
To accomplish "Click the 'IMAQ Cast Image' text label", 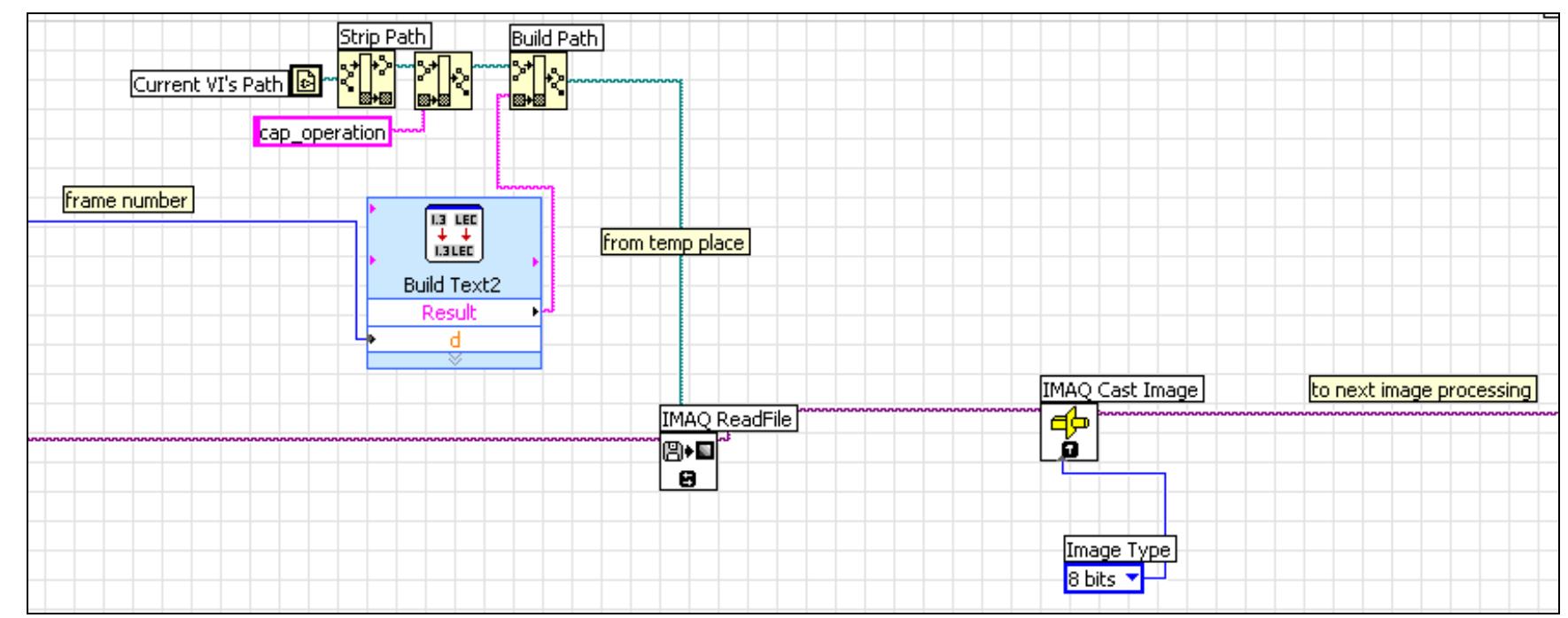I will click(x=1122, y=390).
